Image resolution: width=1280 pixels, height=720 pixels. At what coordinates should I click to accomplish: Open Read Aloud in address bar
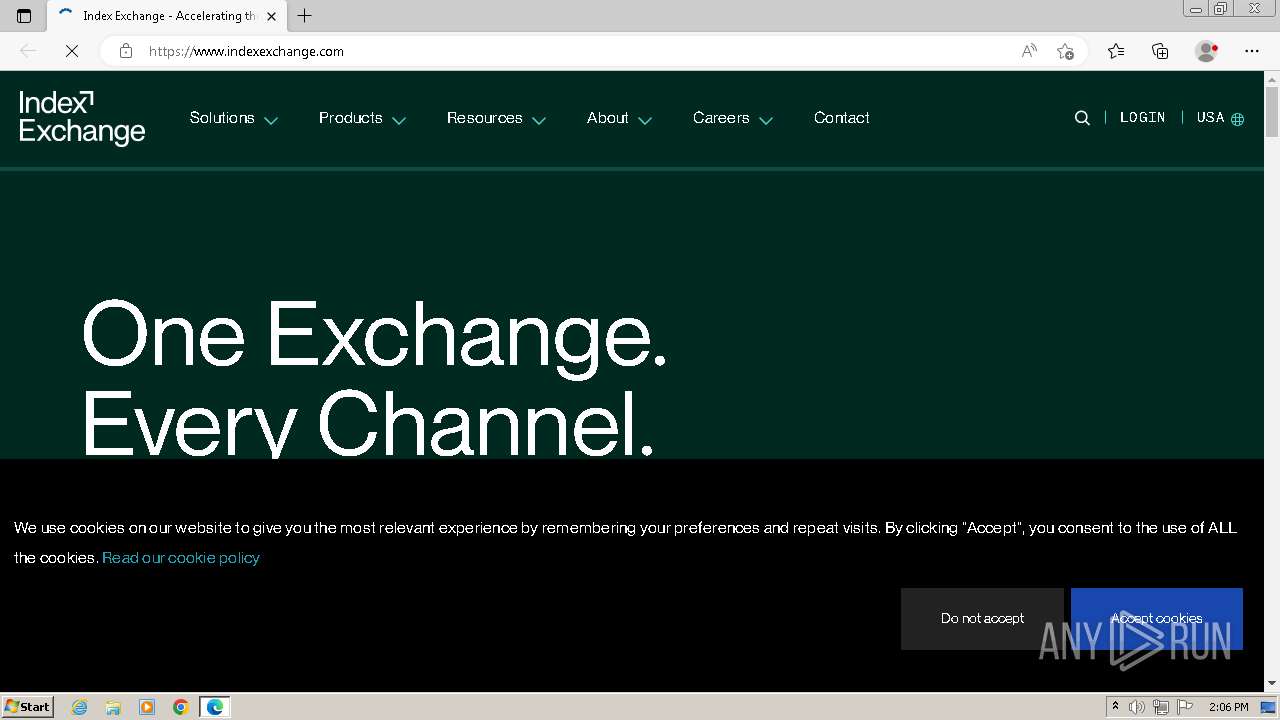click(x=1029, y=51)
